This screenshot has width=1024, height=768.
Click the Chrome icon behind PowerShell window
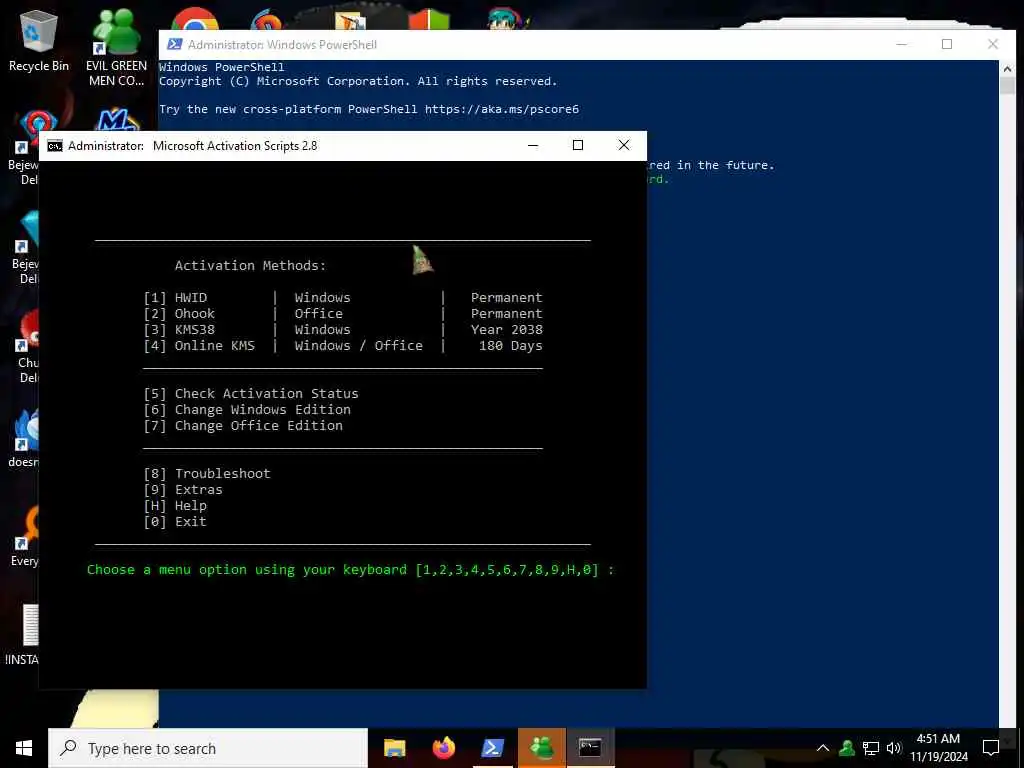195,18
